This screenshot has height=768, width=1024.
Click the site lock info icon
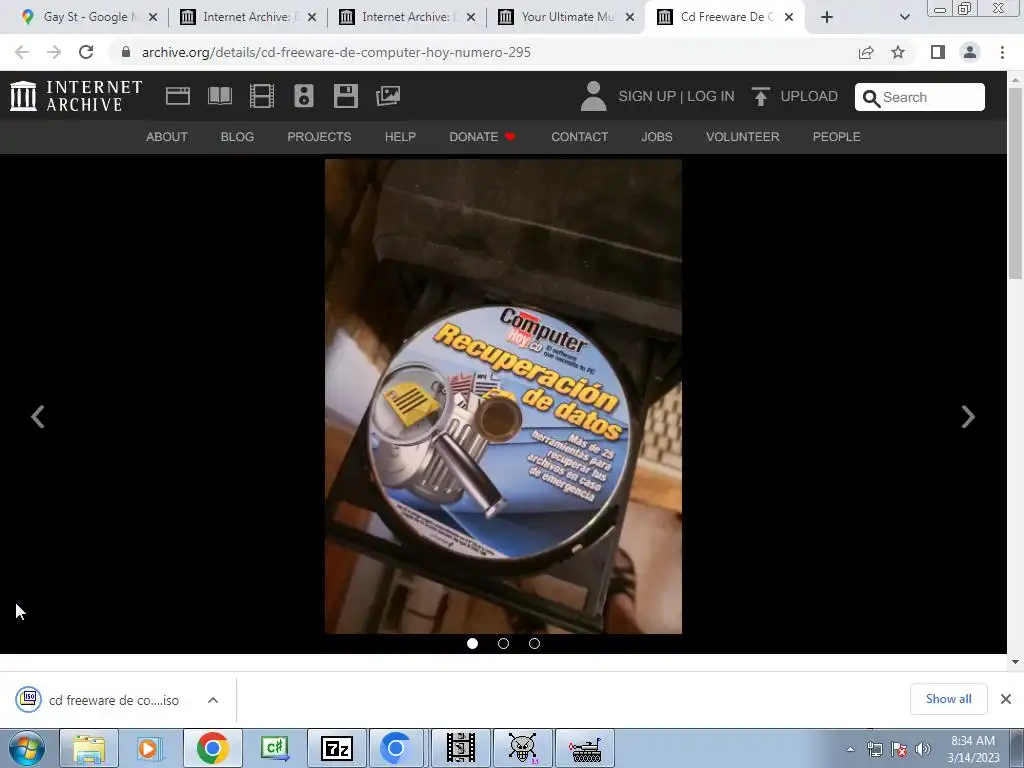[x=126, y=52]
